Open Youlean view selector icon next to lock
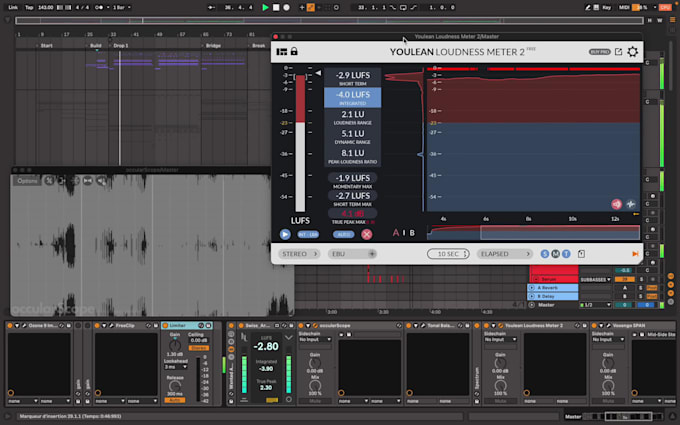The height and width of the screenshot is (425, 680). pyautogui.click(x=281, y=52)
